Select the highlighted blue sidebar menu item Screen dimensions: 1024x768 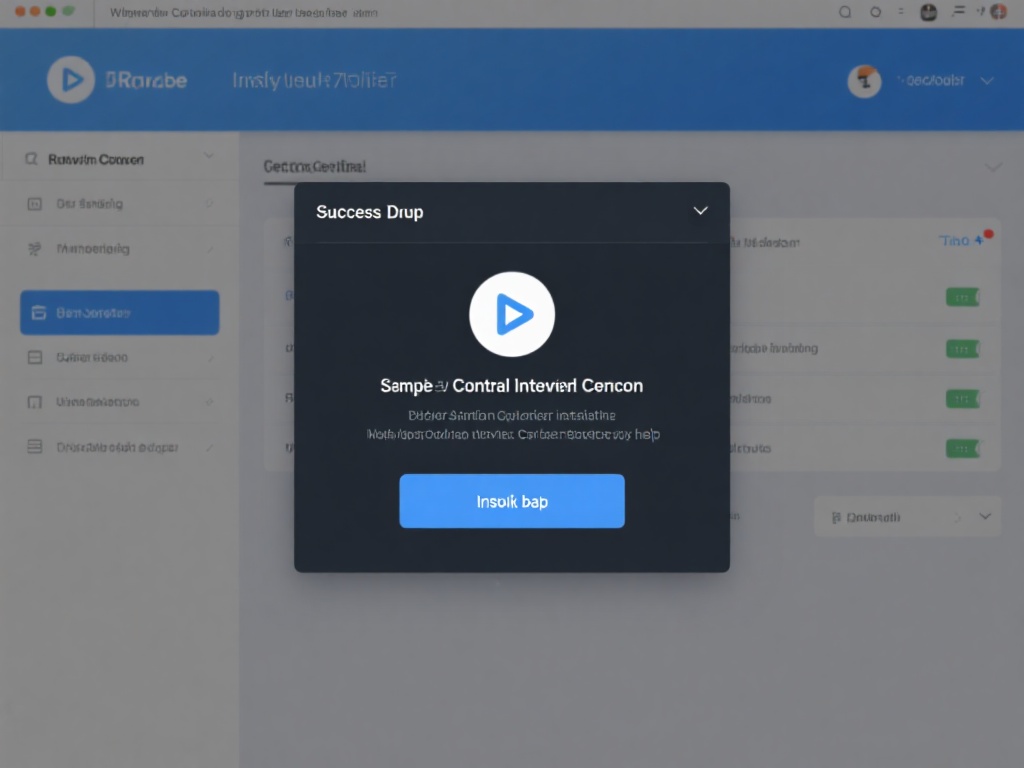[x=120, y=313]
